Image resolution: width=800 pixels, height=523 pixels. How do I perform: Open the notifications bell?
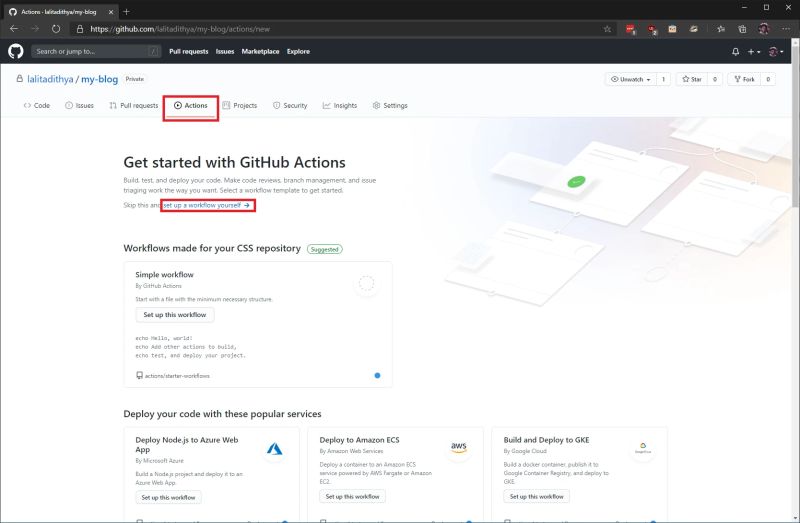(735, 52)
